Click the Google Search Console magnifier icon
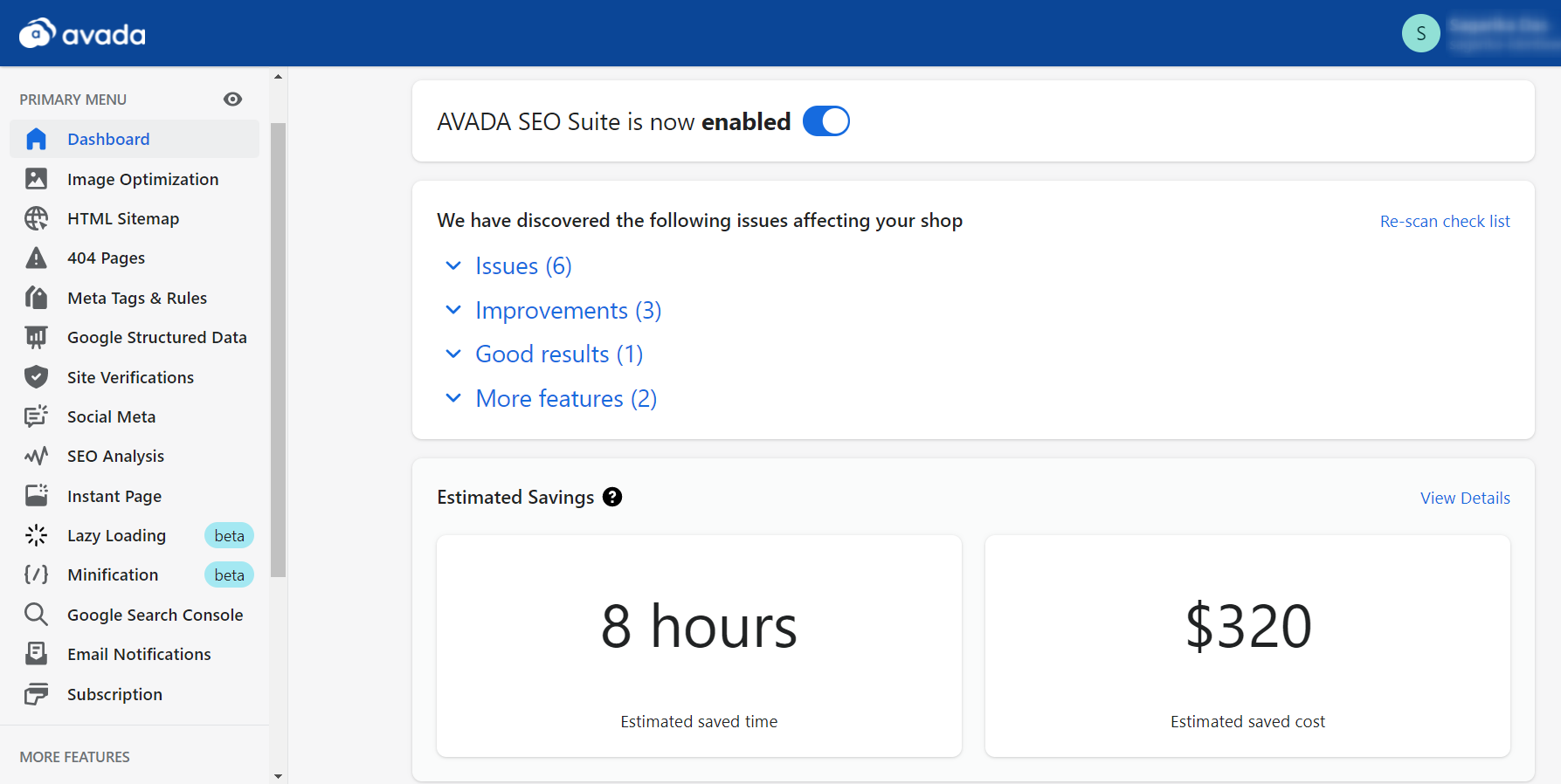 [x=36, y=615]
